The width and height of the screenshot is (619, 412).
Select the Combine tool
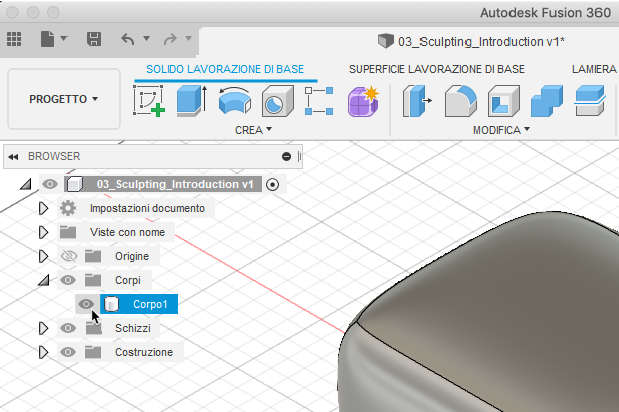tap(547, 101)
